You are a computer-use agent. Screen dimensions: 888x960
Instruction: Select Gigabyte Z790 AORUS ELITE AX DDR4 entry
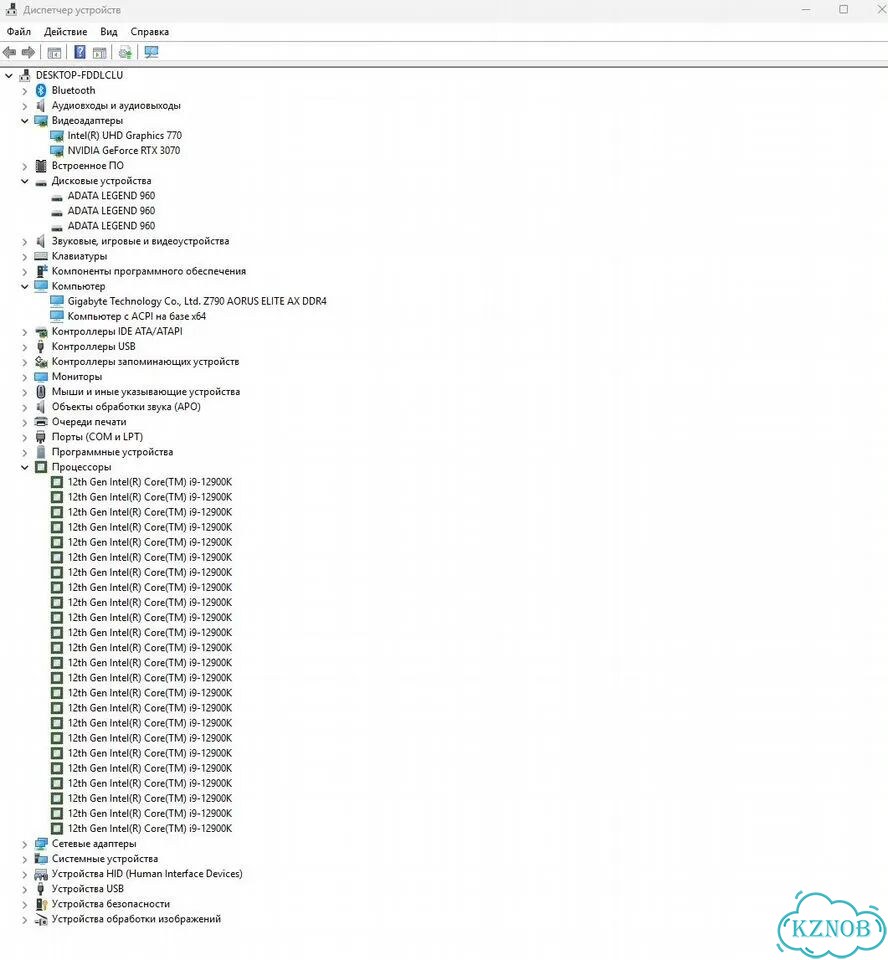coord(197,301)
